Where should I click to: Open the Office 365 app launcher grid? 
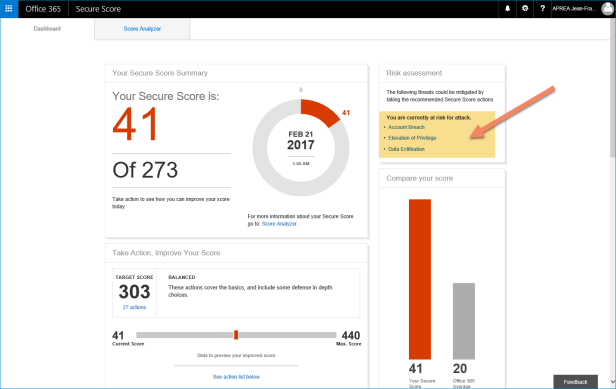click(x=9, y=9)
